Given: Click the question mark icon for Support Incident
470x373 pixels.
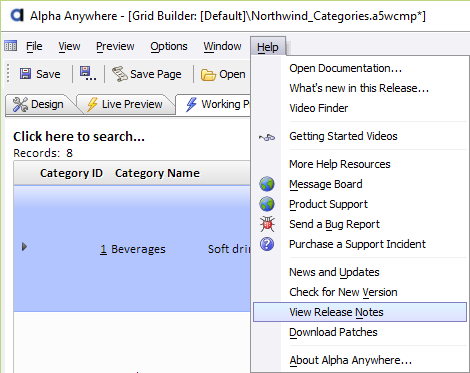Looking at the screenshot, I should [267, 244].
